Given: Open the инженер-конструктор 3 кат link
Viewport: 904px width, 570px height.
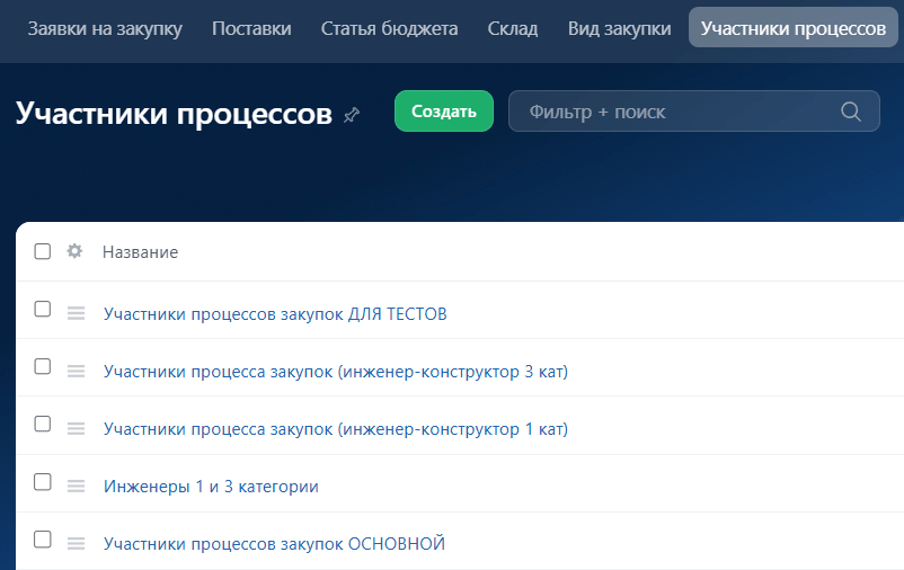Looking at the screenshot, I should point(336,372).
